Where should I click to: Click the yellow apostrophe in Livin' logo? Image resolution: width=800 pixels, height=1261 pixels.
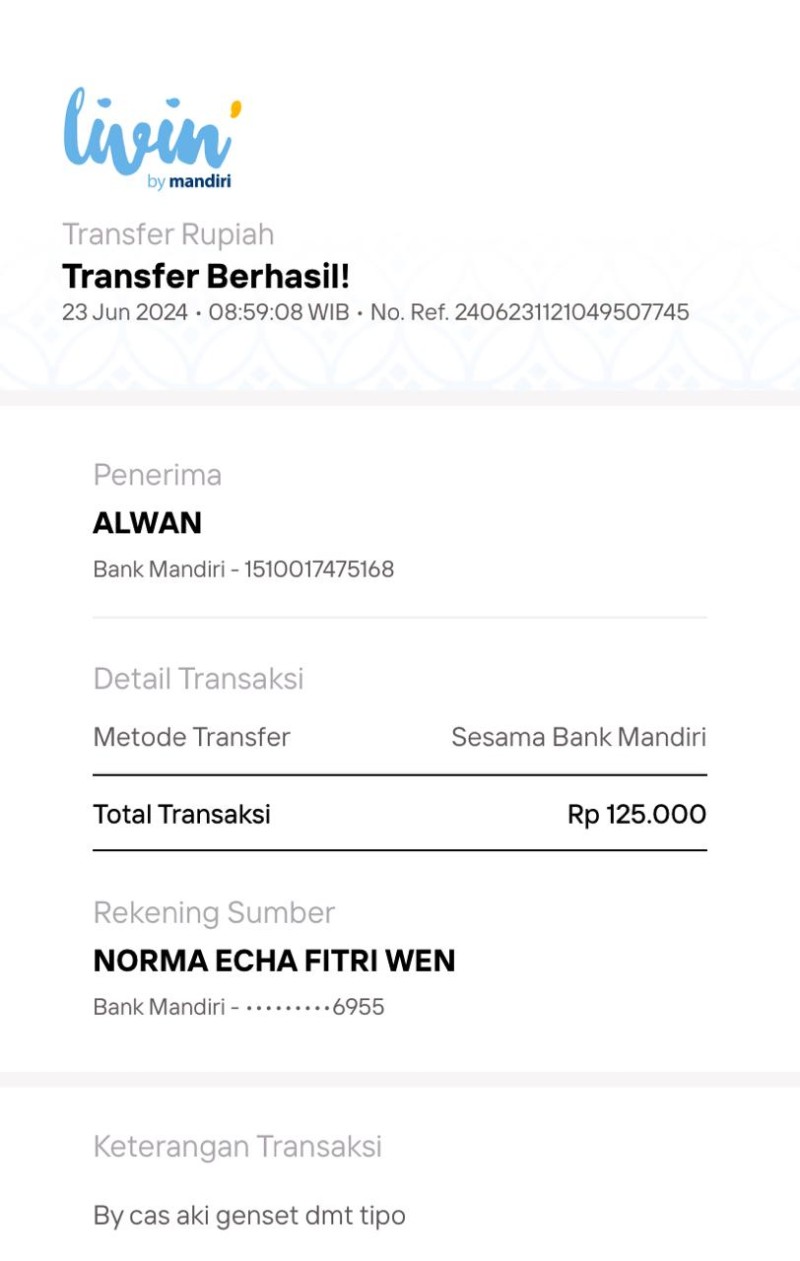[x=236, y=108]
